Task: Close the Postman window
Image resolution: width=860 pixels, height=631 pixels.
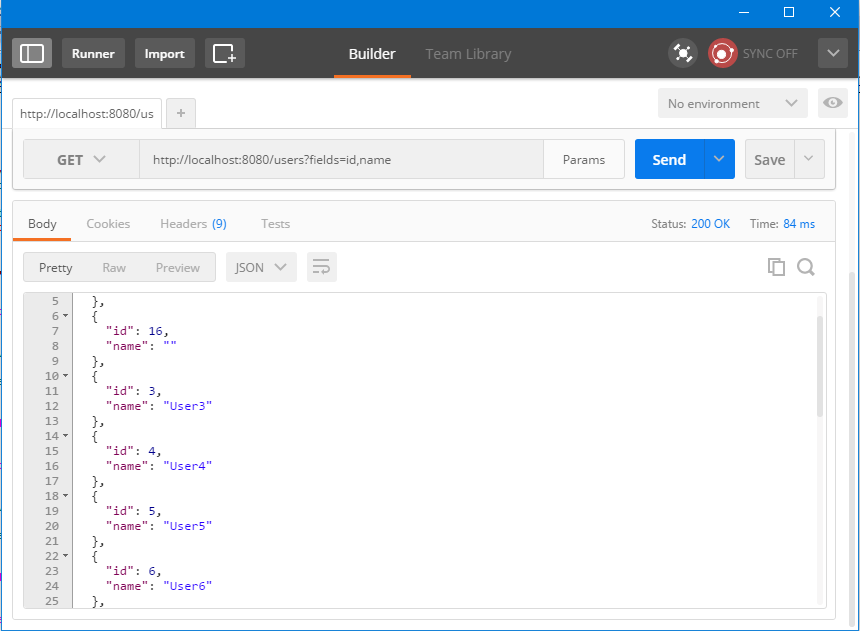Action: point(835,12)
